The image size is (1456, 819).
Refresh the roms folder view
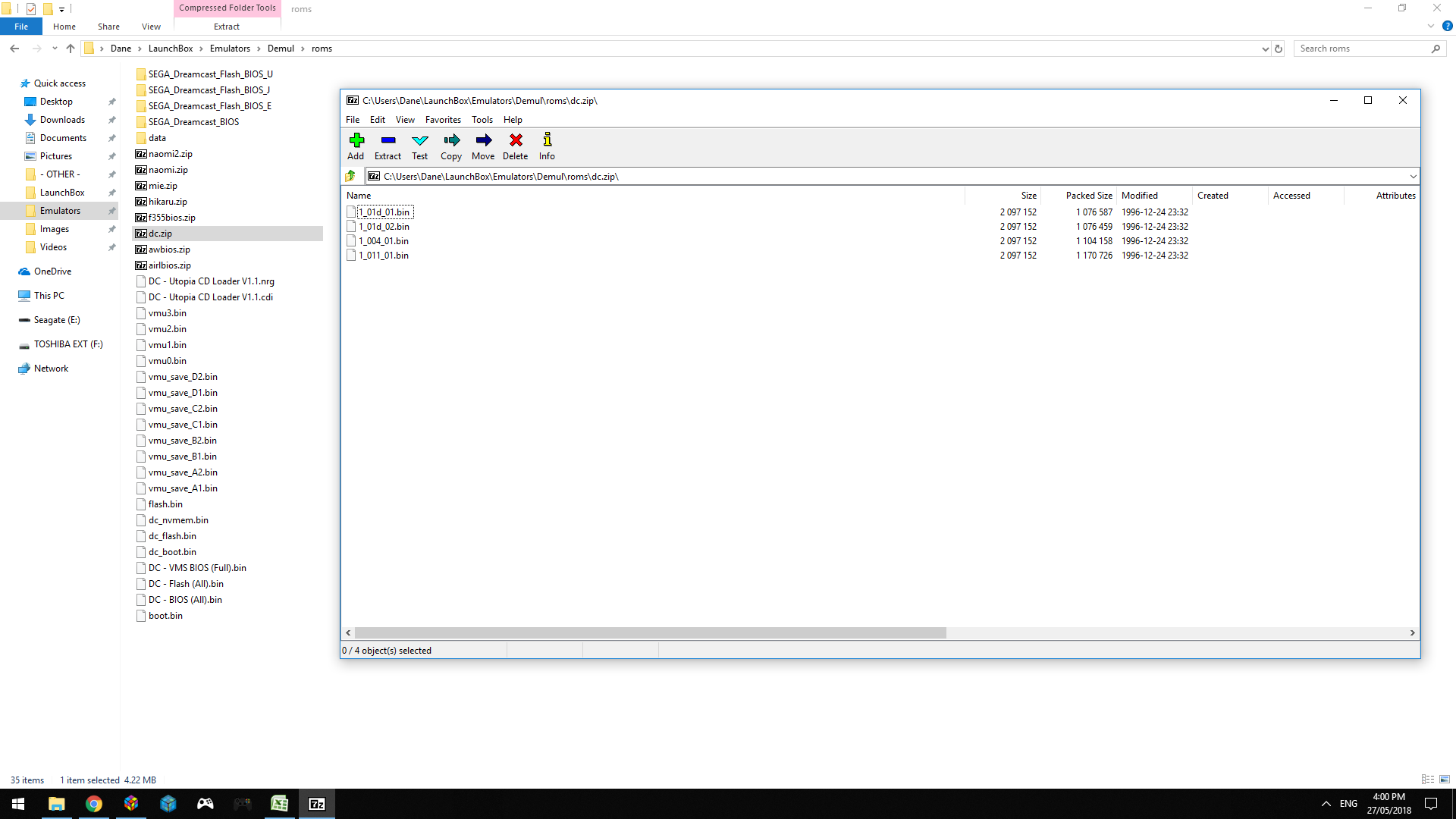click(x=1279, y=49)
